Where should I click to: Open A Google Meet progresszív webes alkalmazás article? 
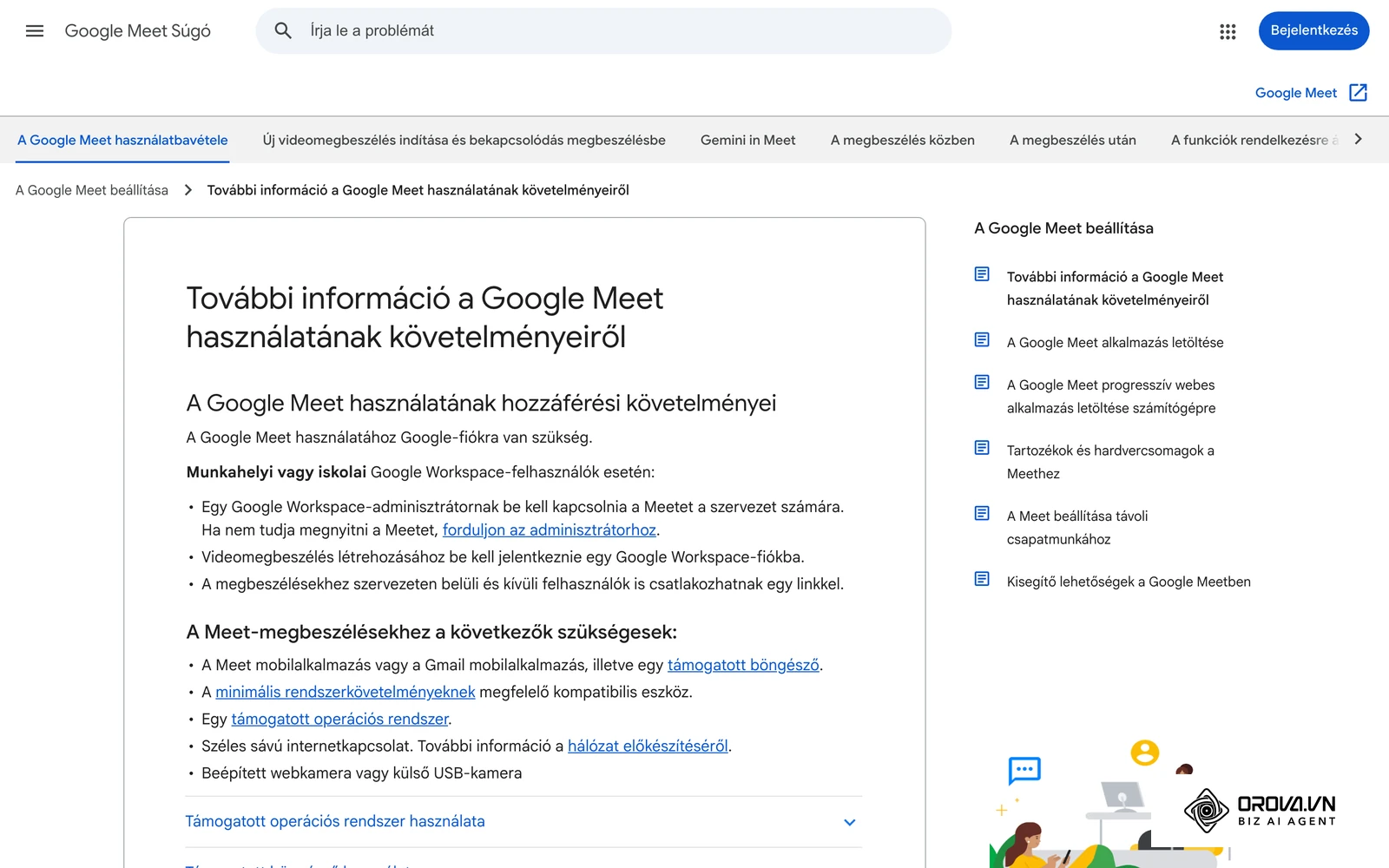tap(1111, 397)
